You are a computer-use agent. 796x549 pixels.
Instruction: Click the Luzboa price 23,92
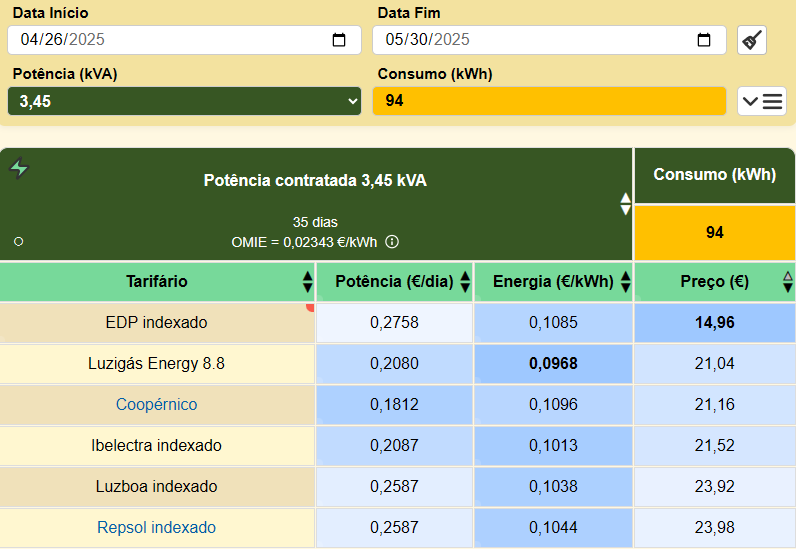click(x=714, y=487)
